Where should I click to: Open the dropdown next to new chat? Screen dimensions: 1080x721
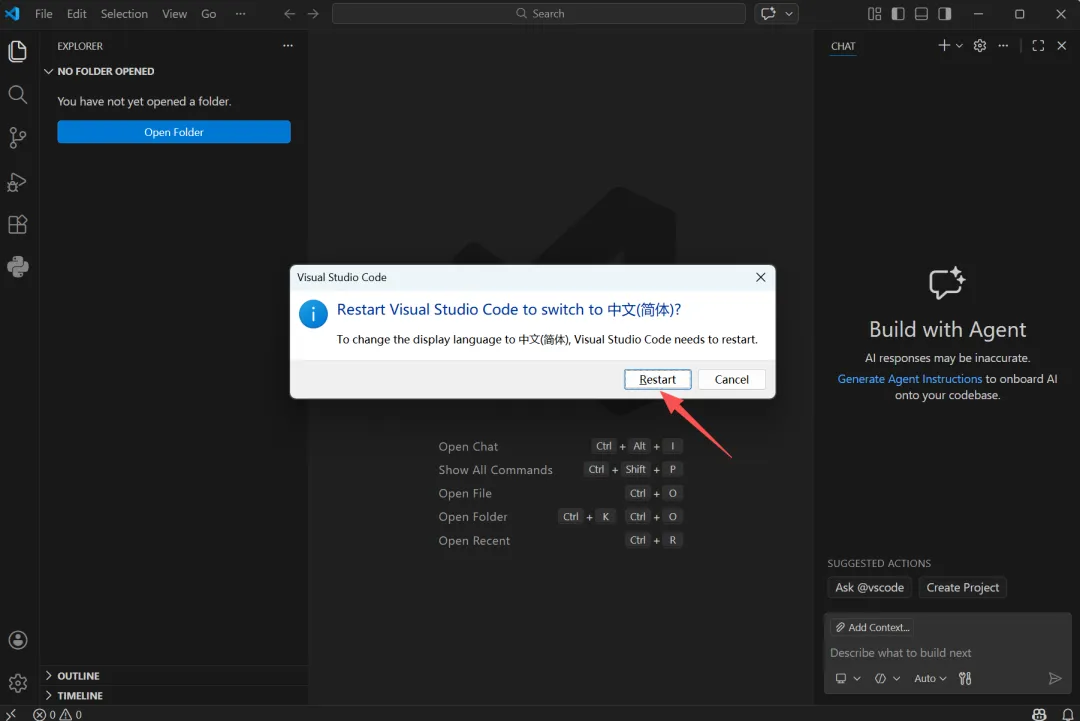(959, 46)
